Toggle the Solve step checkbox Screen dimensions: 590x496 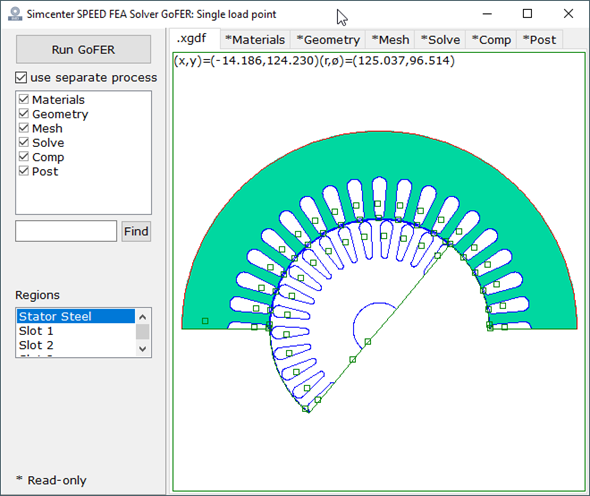coord(24,142)
